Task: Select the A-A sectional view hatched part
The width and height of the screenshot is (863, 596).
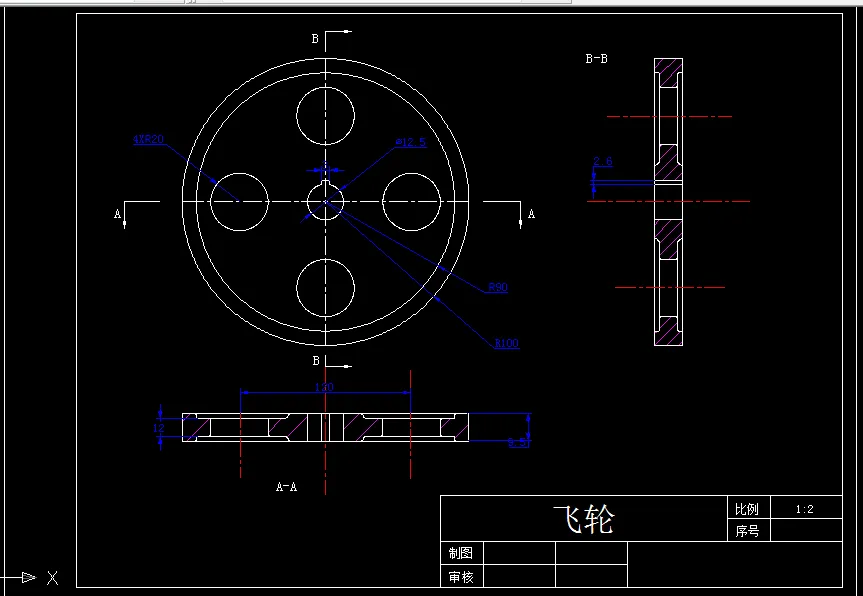Action: (x=325, y=428)
